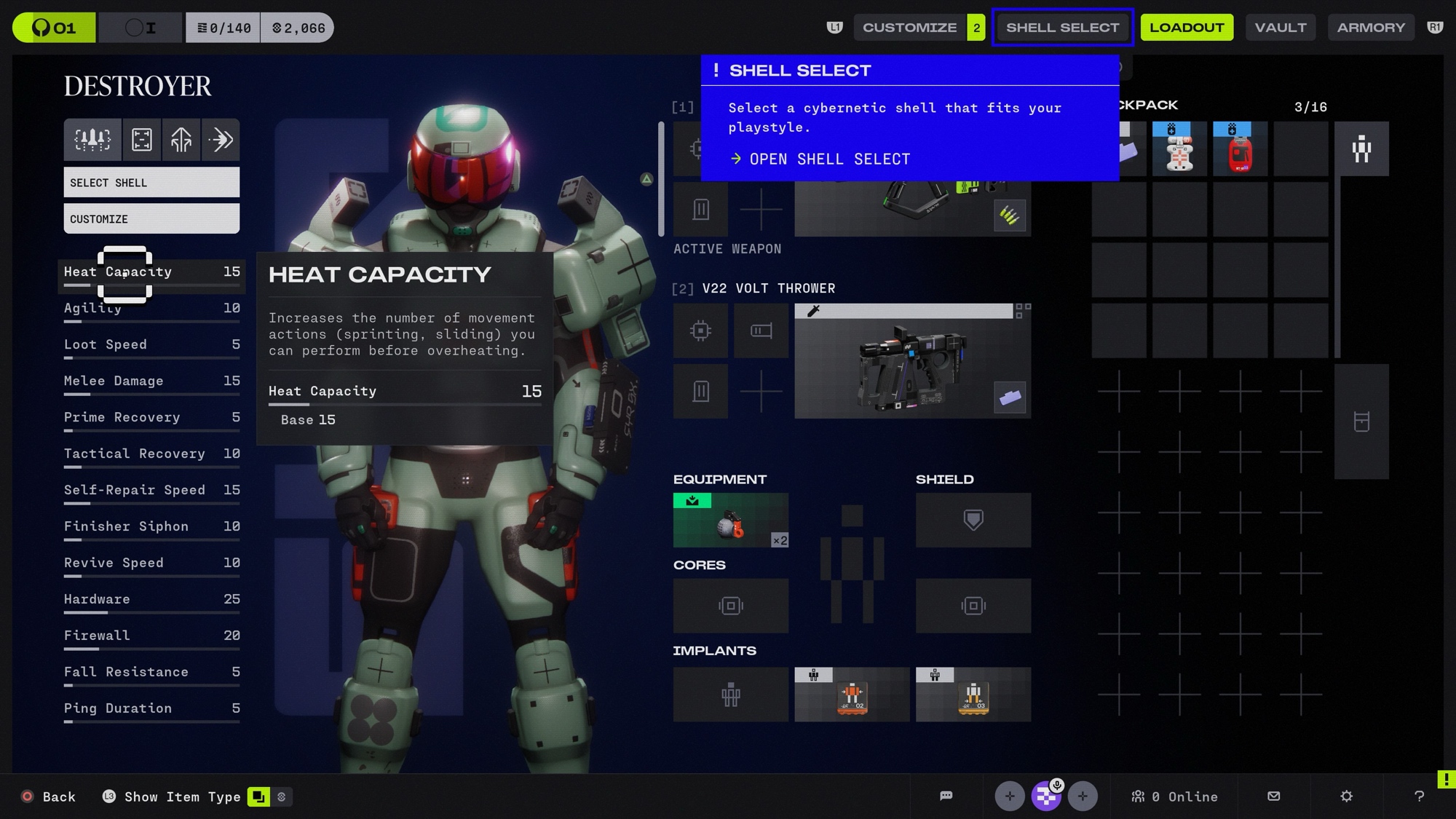Image resolution: width=1456 pixels, height=819 pixels.
Task: Add party member with left plus button
Action: coord(1009,796)
